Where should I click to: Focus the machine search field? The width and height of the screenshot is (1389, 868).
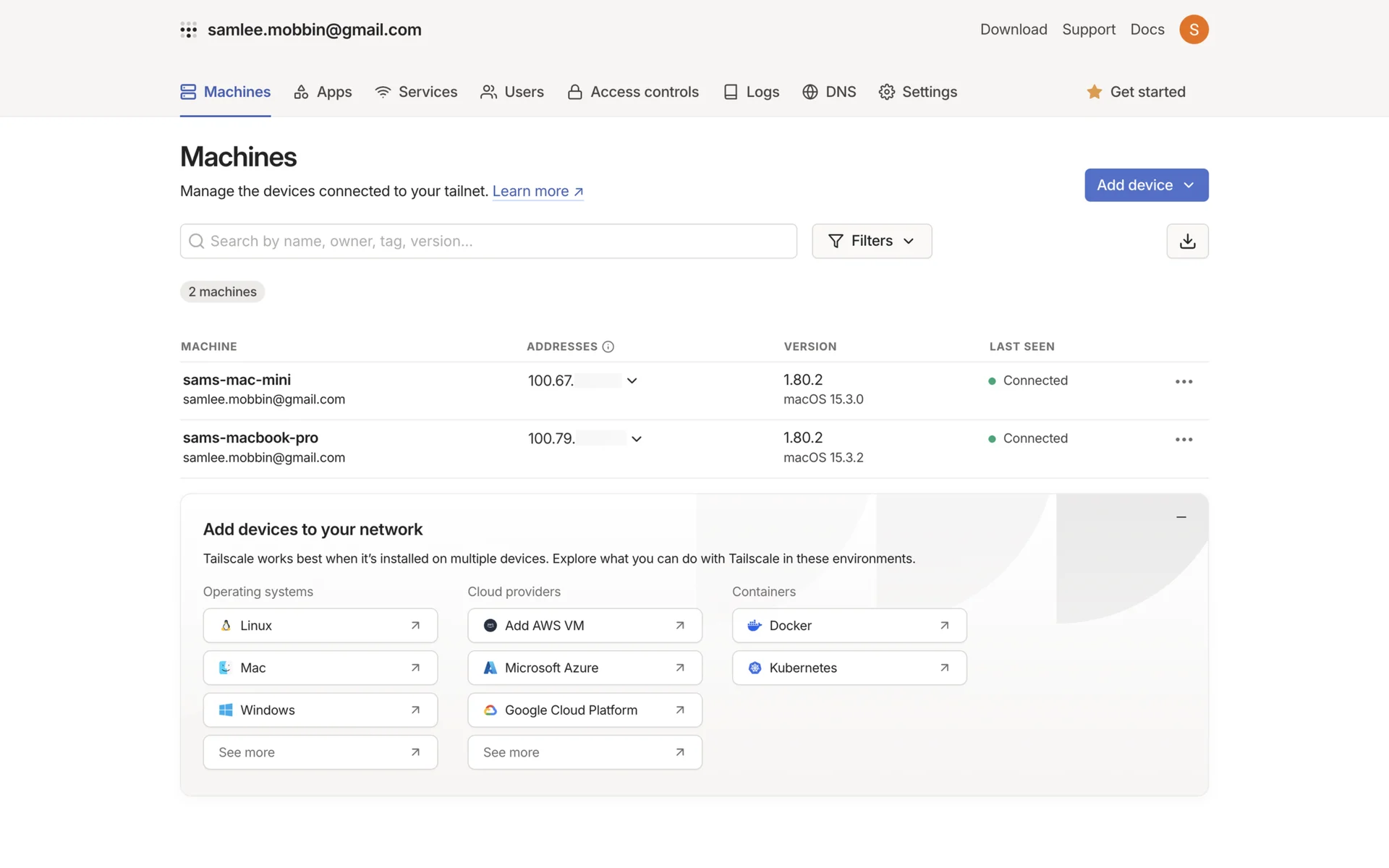click(488, 241)
